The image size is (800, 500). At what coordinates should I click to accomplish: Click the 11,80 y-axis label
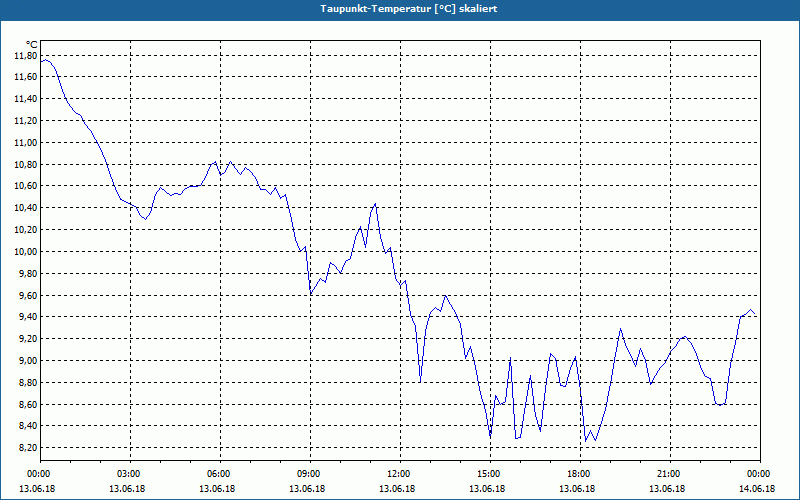(25, 55)
